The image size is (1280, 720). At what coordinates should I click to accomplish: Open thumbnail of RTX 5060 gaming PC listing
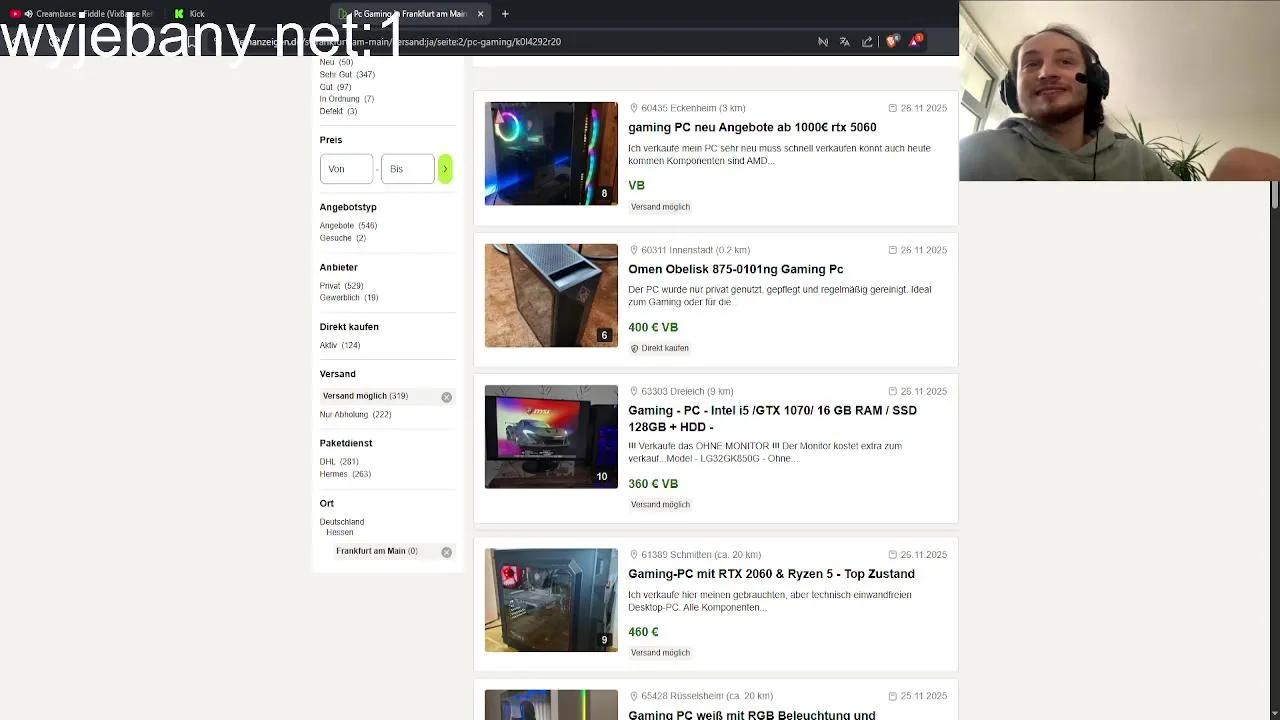coord(551,154)
